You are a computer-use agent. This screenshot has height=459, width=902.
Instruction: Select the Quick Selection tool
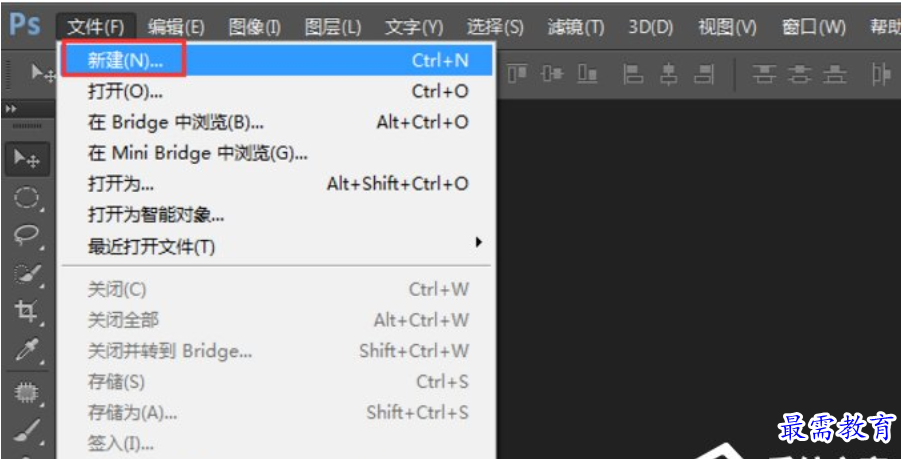click(27, 274)
